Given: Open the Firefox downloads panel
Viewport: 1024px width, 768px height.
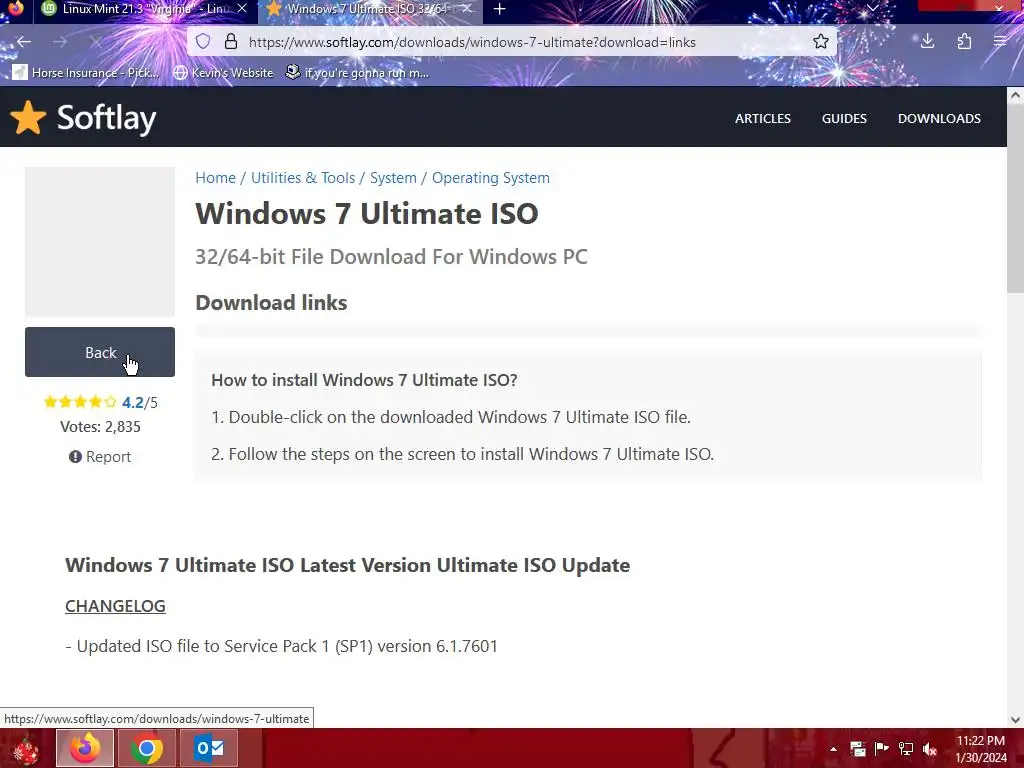Looking at the screenshot, I should click(927, 42).
